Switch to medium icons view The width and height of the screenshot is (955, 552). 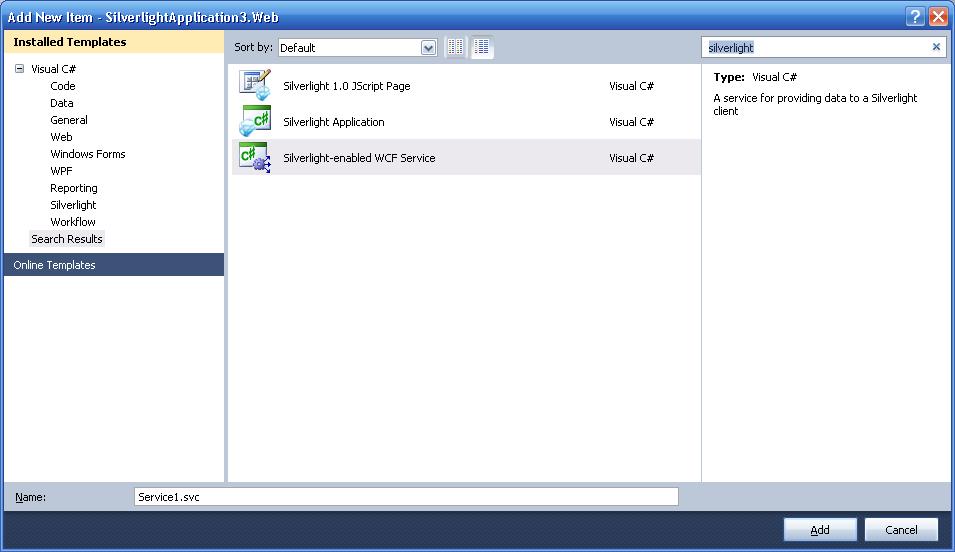[x=455, y=47]
